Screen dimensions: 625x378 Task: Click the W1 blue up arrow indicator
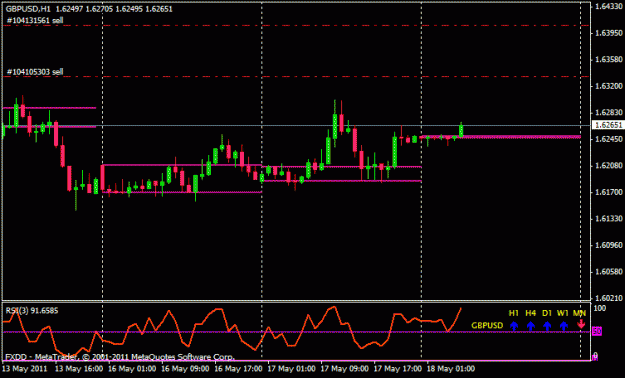click(x=563, y=326)
